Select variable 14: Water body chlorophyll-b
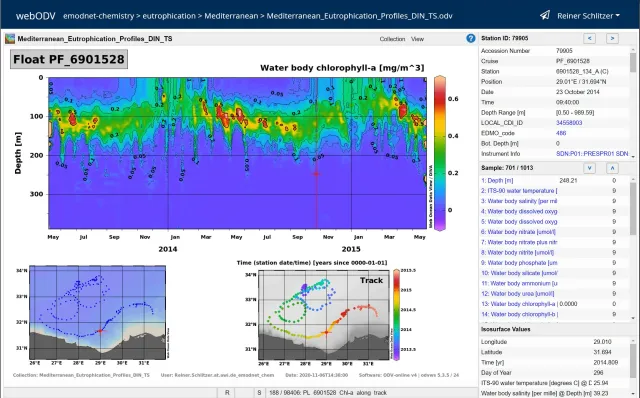 click(519, 314)
